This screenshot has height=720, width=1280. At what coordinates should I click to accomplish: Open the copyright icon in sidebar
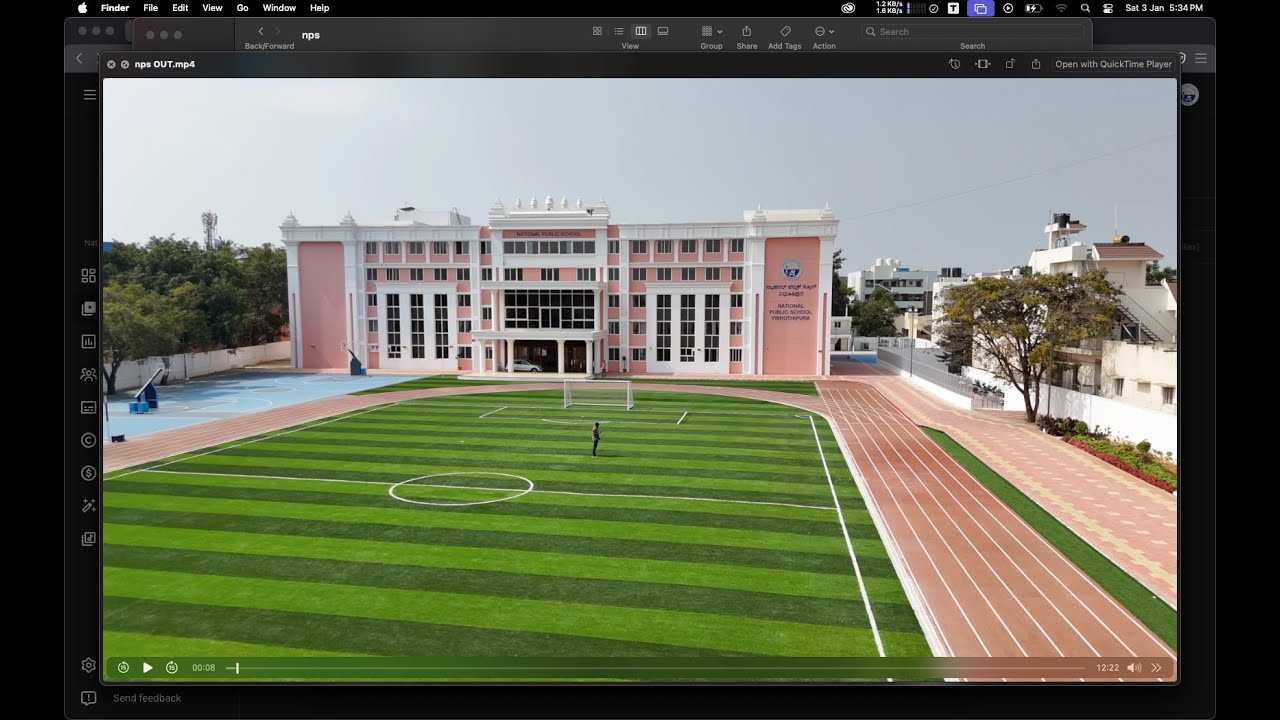pyautogui.click(x=88, y=440)
